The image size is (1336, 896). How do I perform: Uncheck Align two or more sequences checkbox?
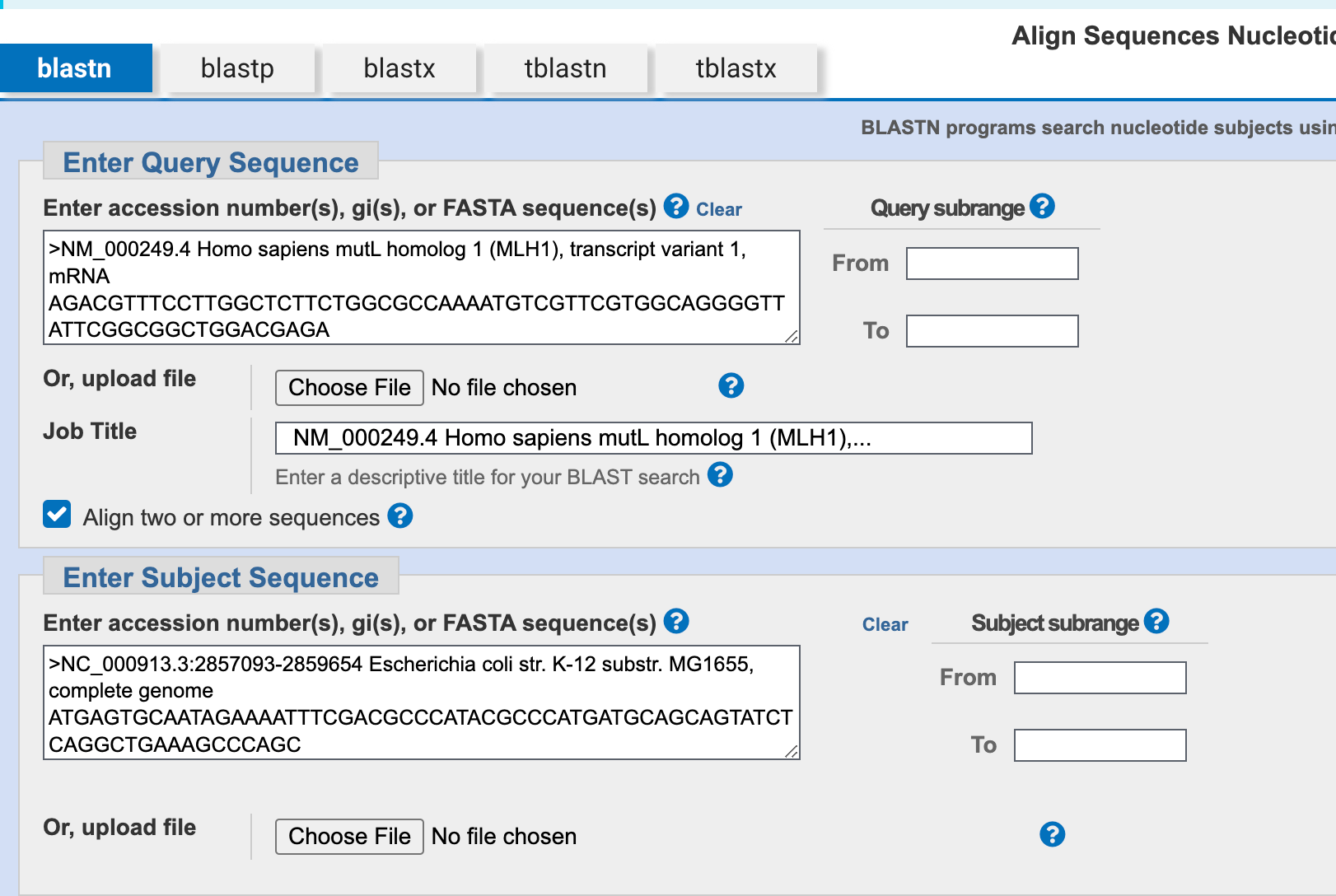click(57, 514)
